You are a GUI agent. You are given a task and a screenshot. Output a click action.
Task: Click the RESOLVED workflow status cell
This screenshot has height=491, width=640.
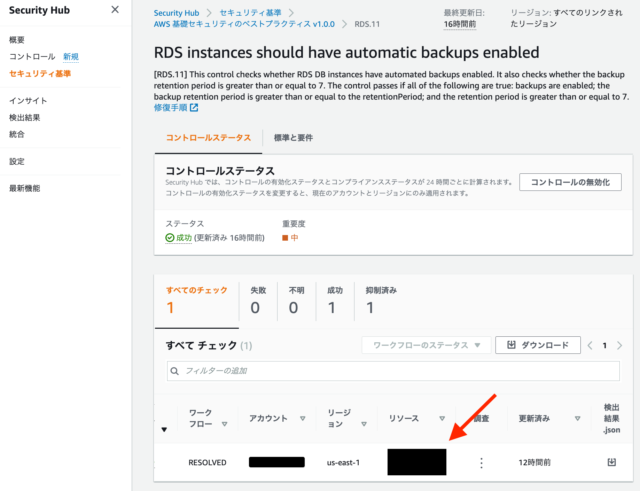click(207, 462)
